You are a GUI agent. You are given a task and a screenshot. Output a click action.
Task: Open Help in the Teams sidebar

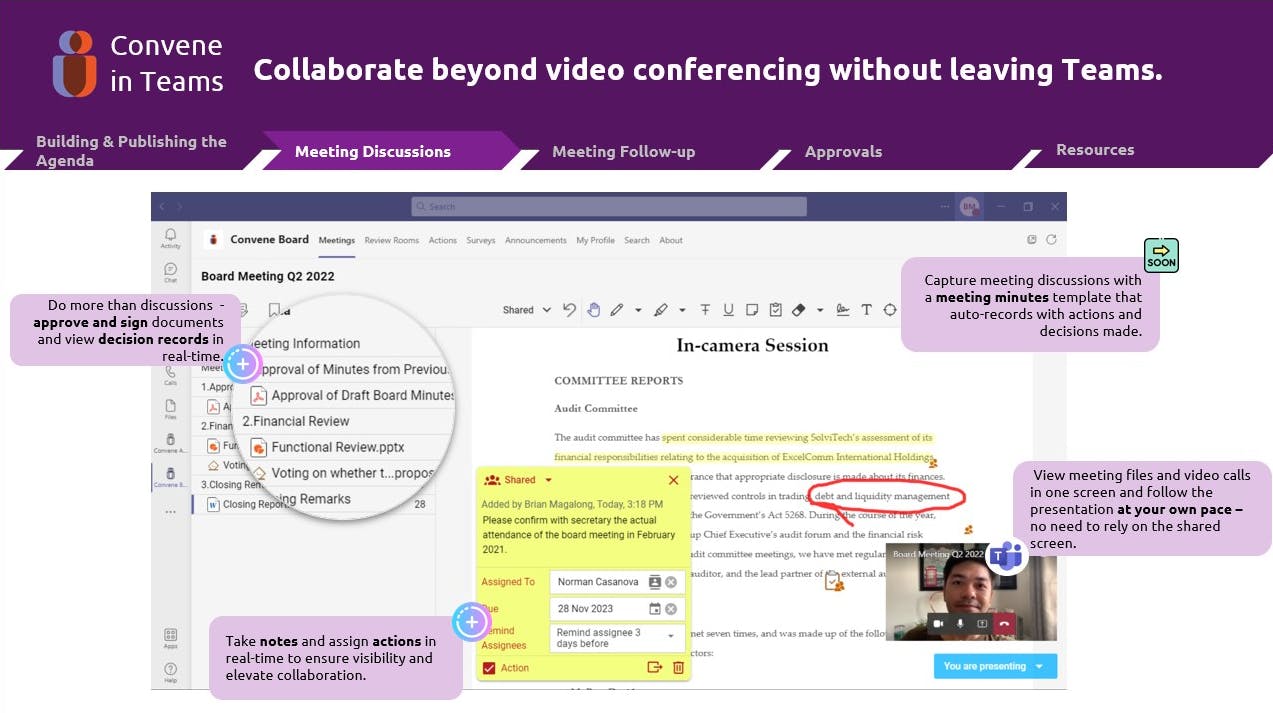tap(170, 672)
